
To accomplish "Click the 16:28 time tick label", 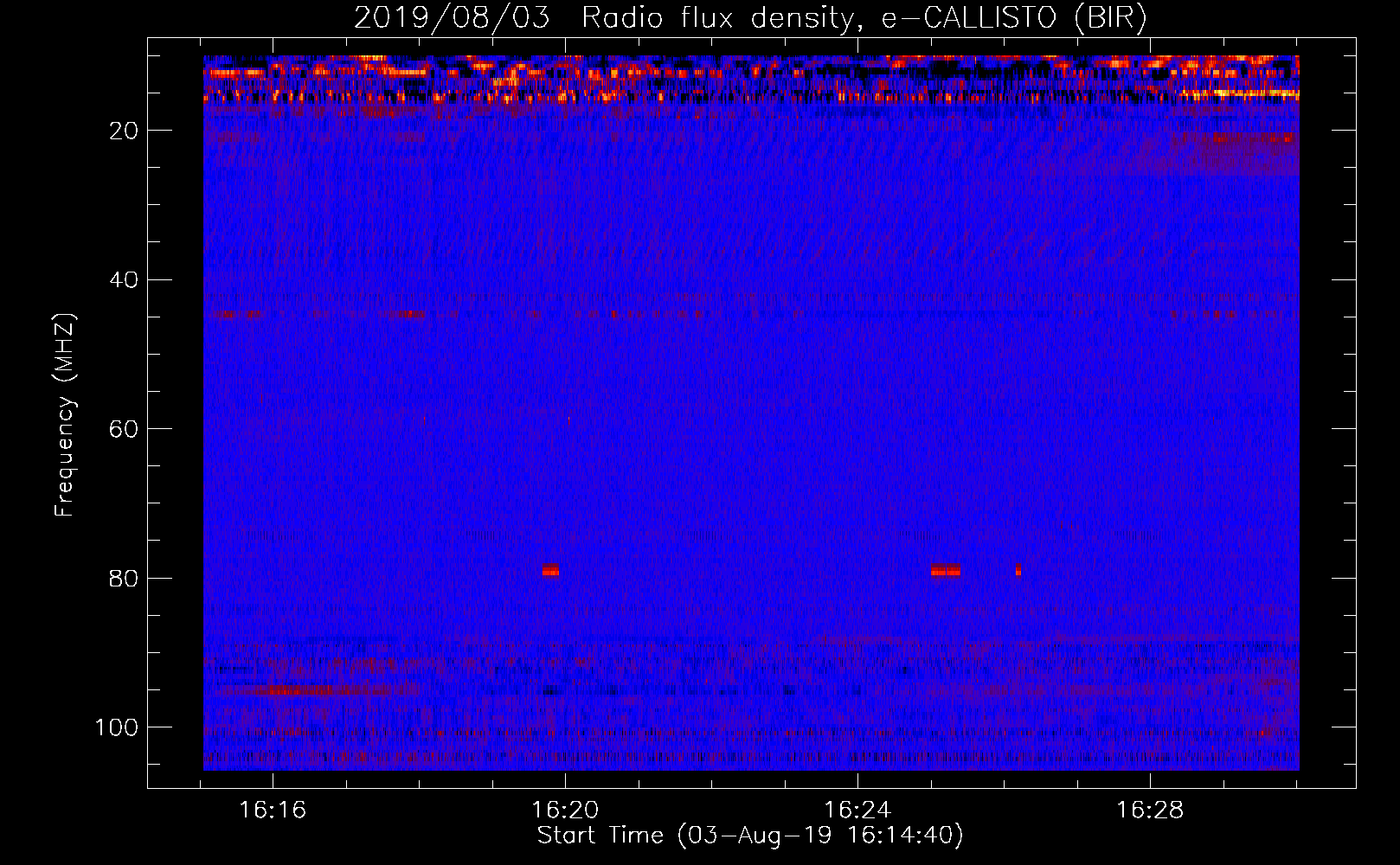I will [x=1150, y=811].
